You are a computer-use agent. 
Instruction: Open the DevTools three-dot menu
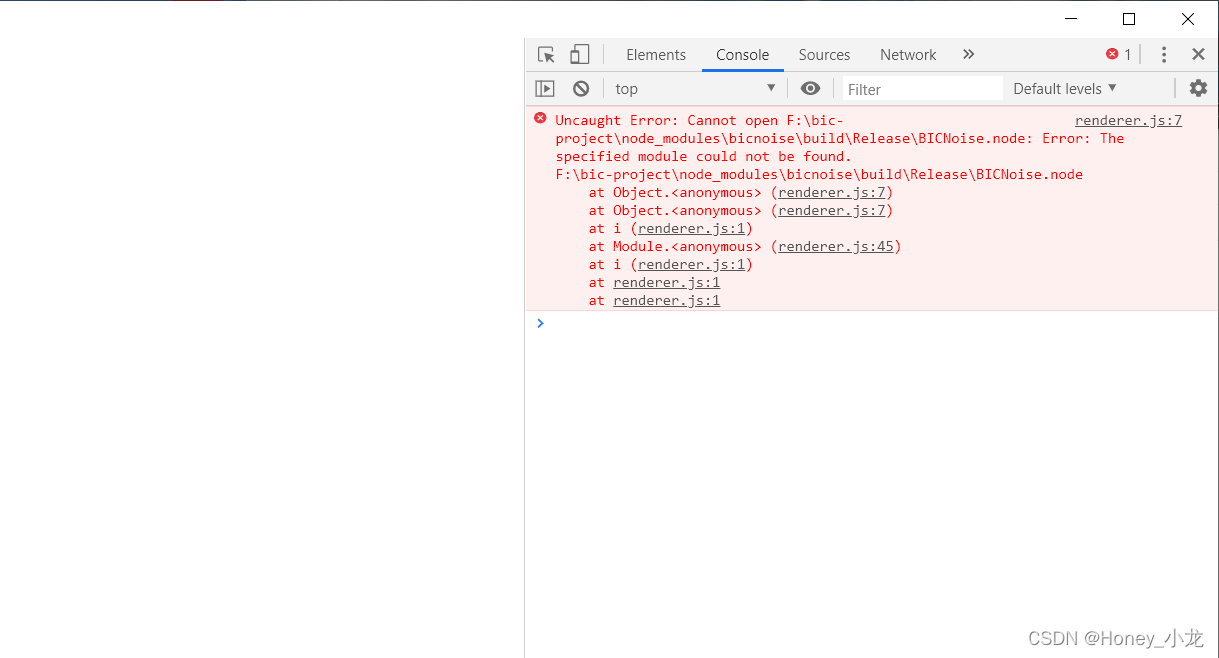(1163, 55)
